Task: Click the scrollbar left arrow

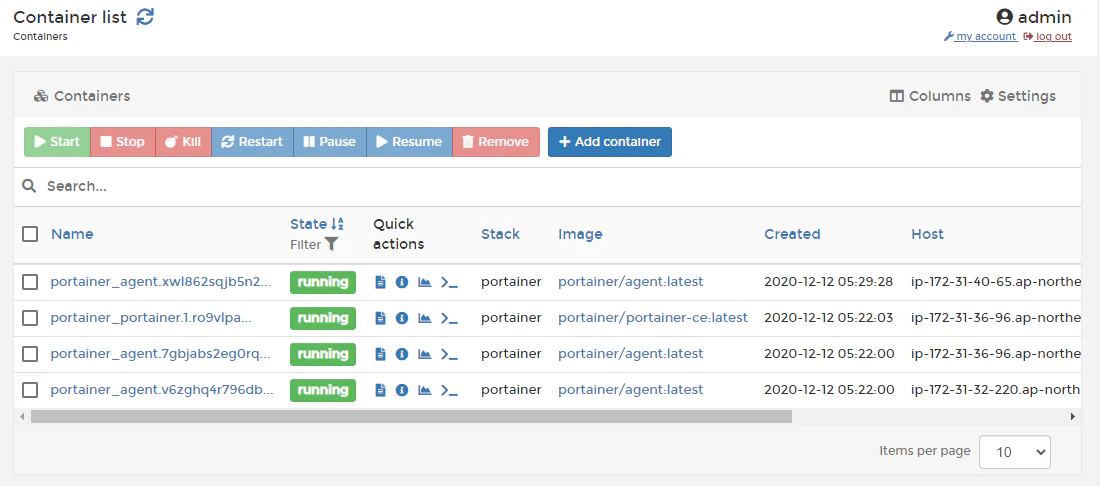Action: (x=22, y=417)
